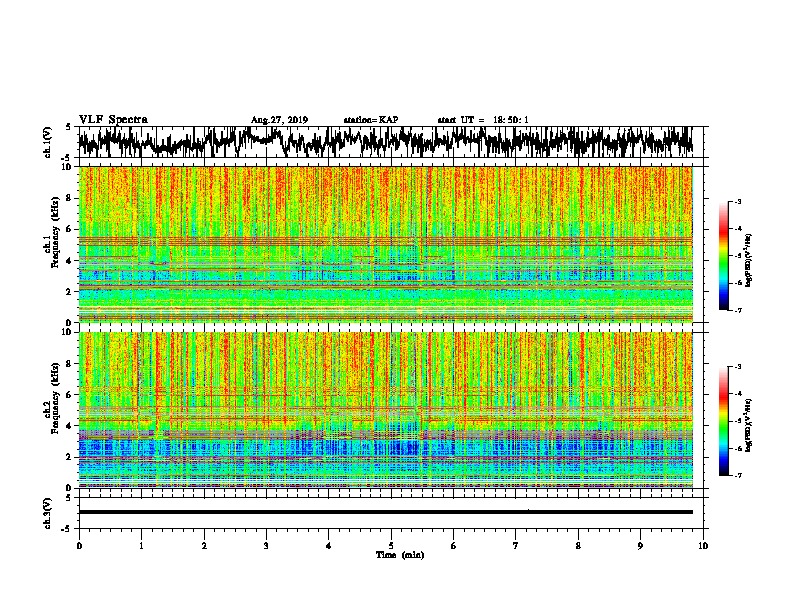This screenshot has height=612, width=792.
Task: Click the time axis tick label "7"
Action: [516, 546]
